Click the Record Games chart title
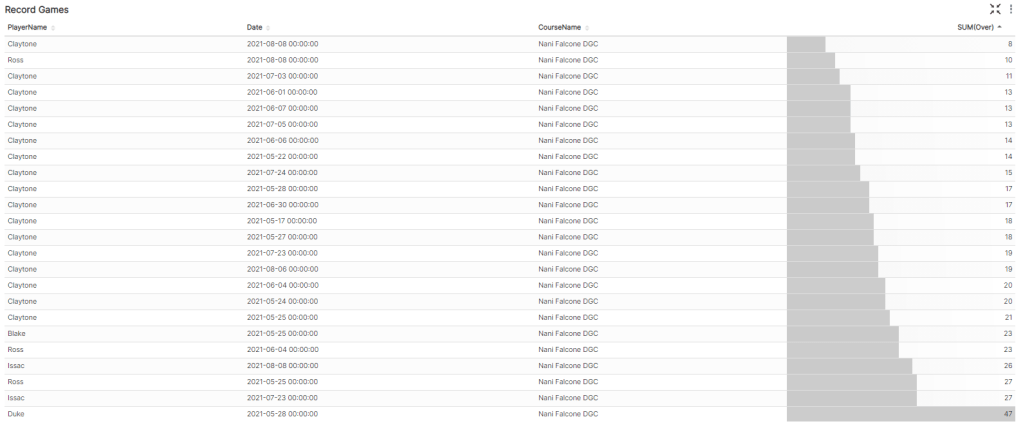1023x426 pixels. coord(37,9)
